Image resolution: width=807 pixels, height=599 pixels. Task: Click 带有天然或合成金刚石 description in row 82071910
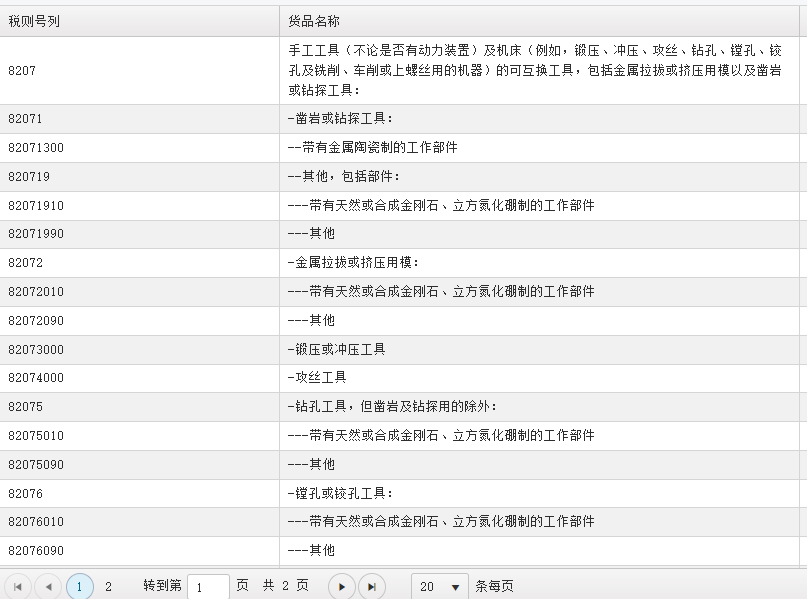coord(441,205)
